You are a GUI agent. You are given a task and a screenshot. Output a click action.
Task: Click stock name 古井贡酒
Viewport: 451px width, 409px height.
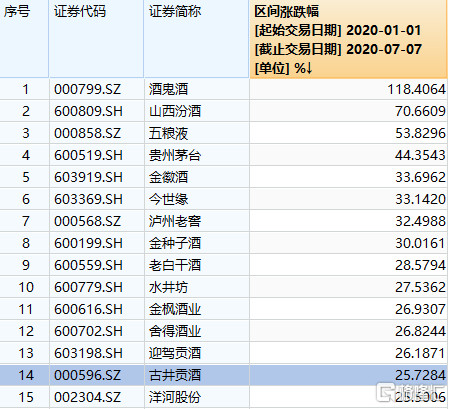click(175, 375)
